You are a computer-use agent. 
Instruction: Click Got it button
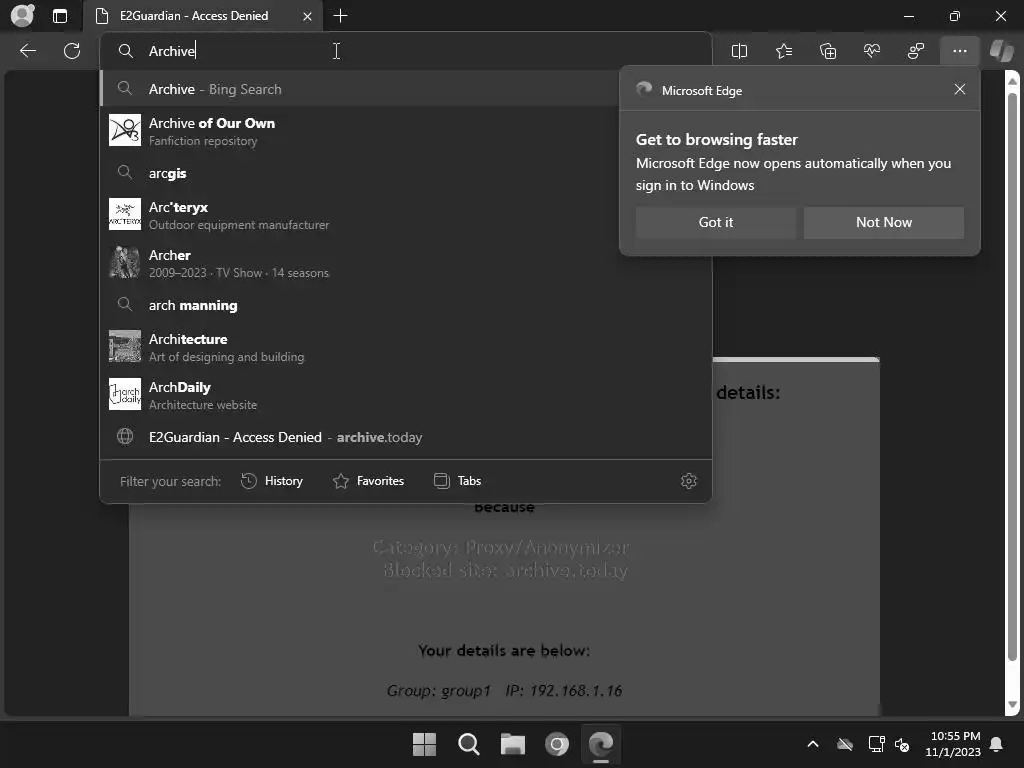[x=716, y=222]
